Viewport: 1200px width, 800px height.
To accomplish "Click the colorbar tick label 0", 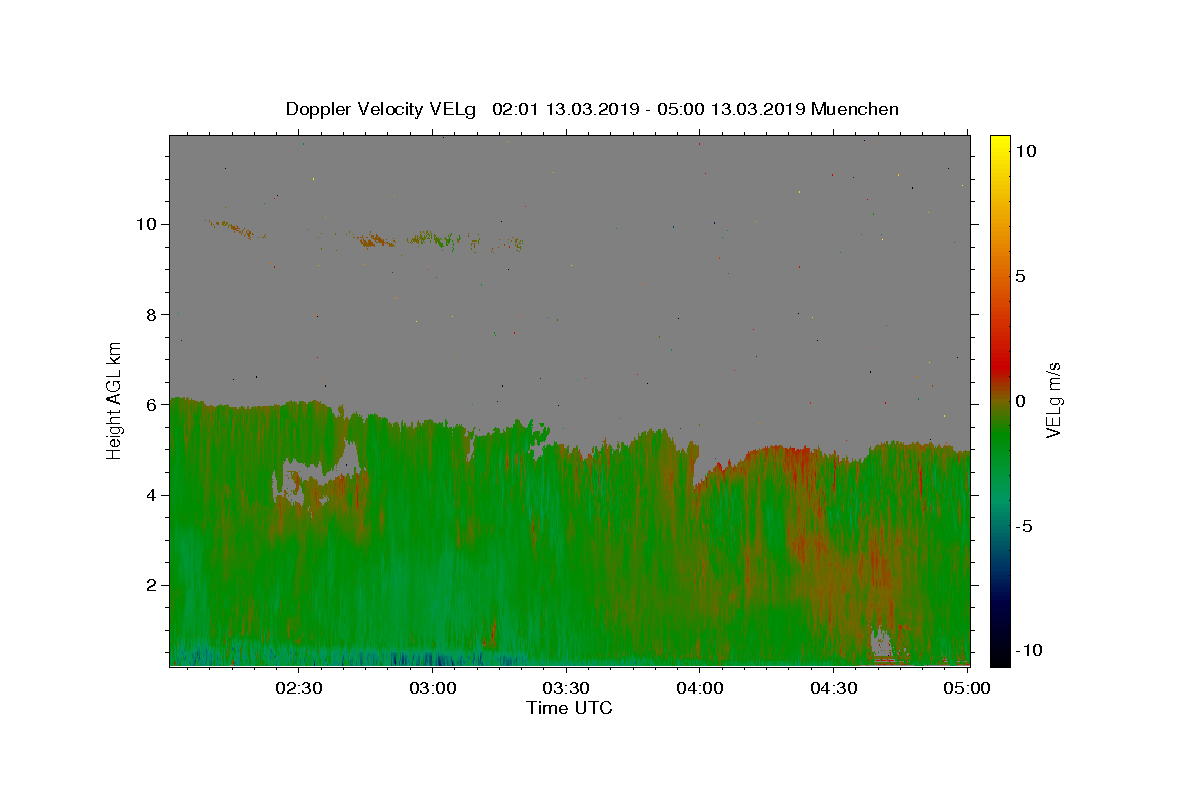I will coord(1020,401).
